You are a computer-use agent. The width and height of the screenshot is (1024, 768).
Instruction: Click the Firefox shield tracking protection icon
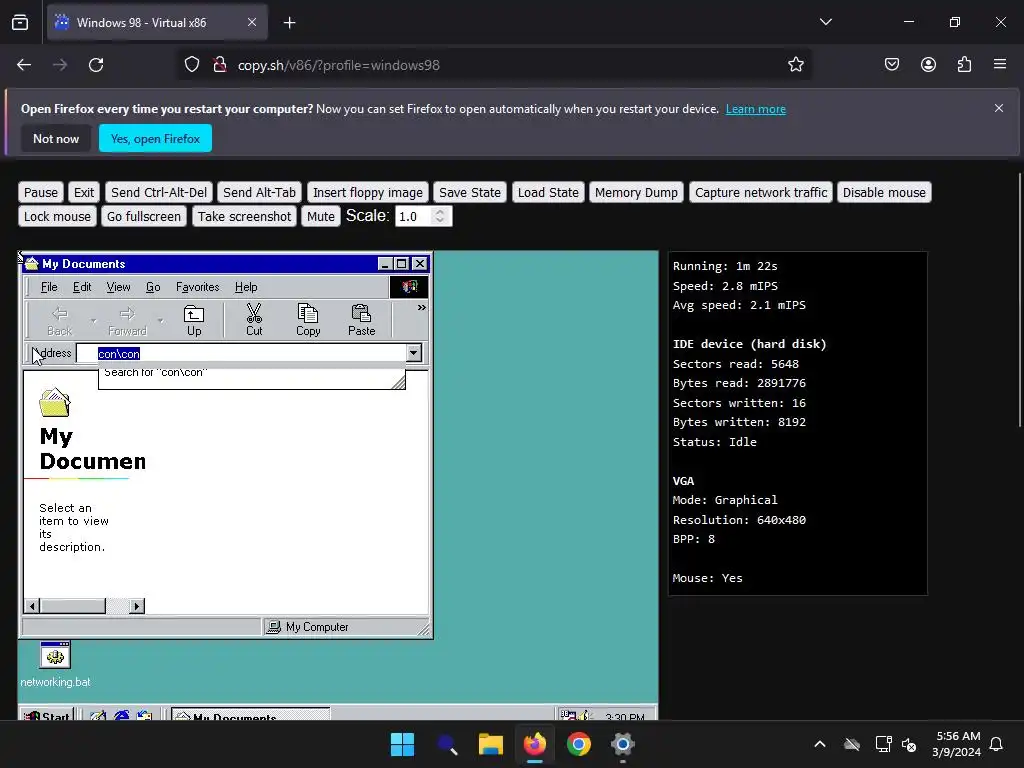[191, 65]
